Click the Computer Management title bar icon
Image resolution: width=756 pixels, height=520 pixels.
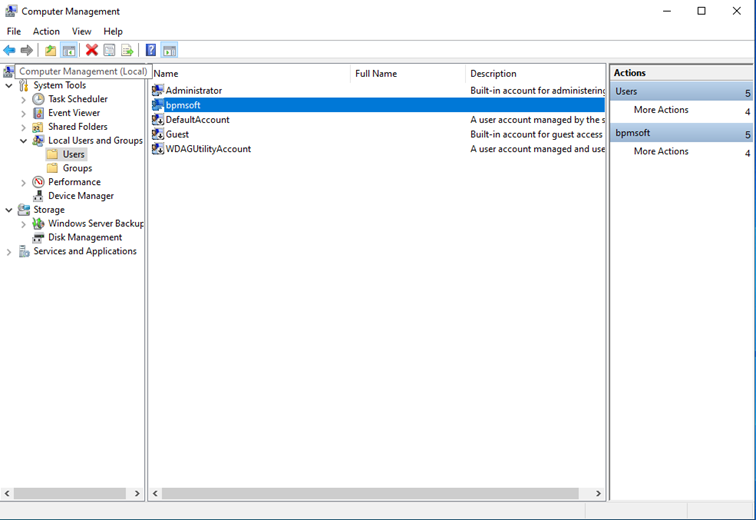point(11,11)
